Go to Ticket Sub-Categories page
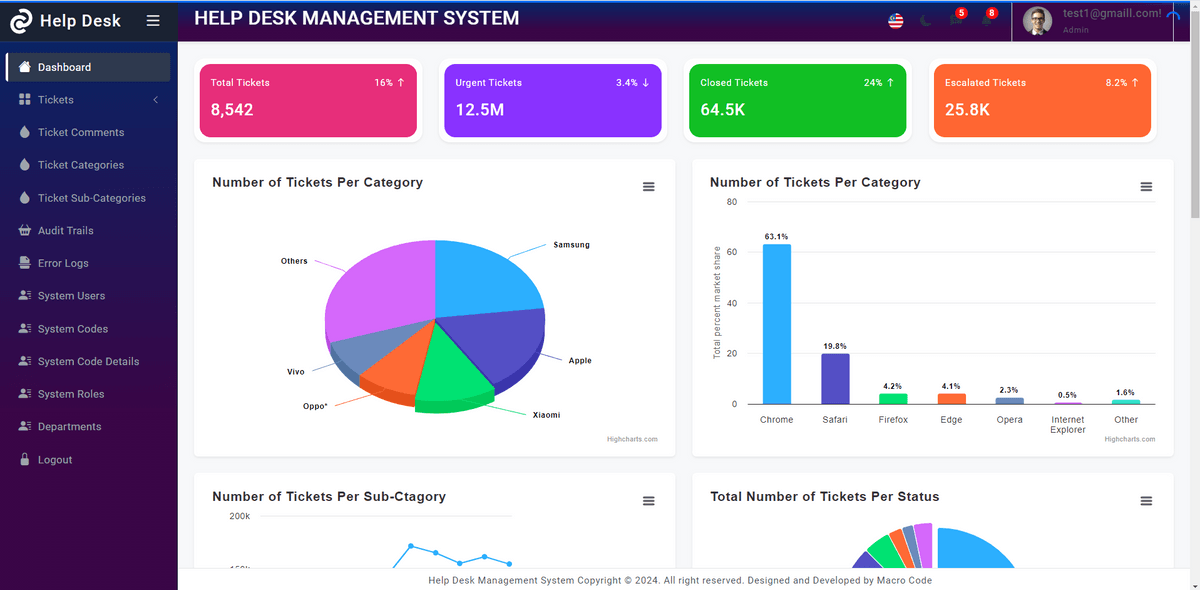1200x590 pixels. click(88, 198)
